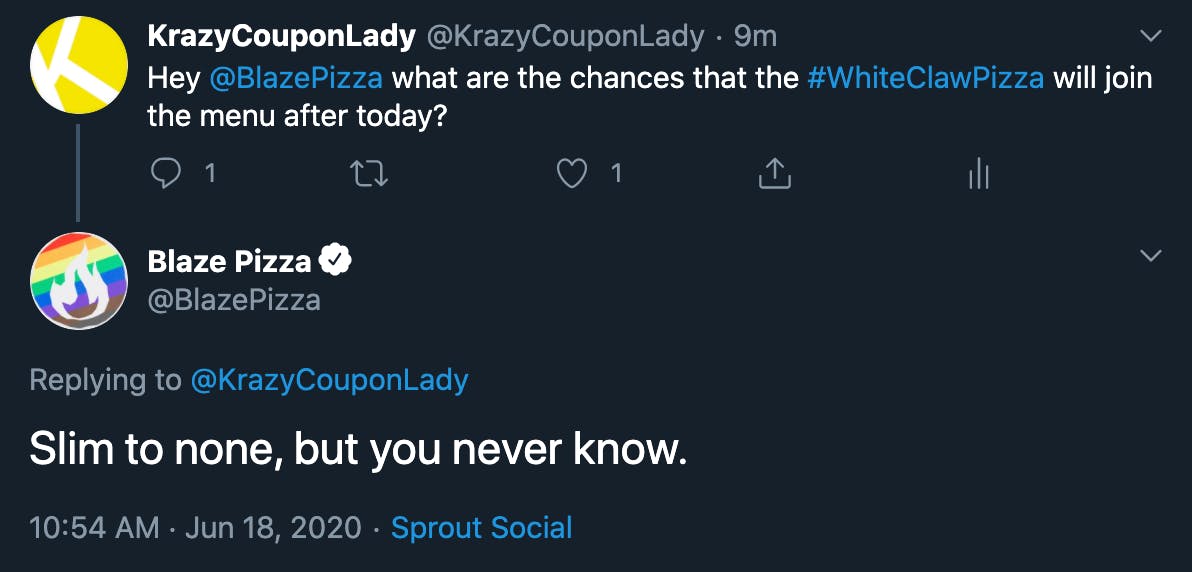Click the reply text 'Slim to none, but you never know.'

click(x=359, y=451)
